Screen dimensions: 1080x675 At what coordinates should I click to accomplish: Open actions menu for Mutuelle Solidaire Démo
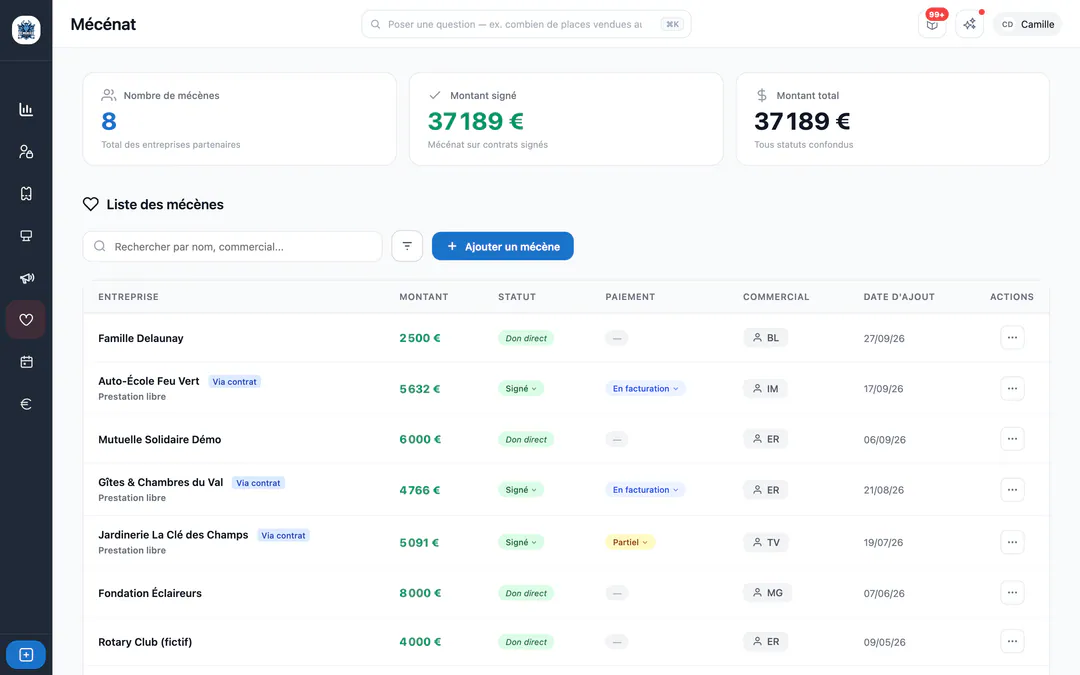coord(1012,439)
